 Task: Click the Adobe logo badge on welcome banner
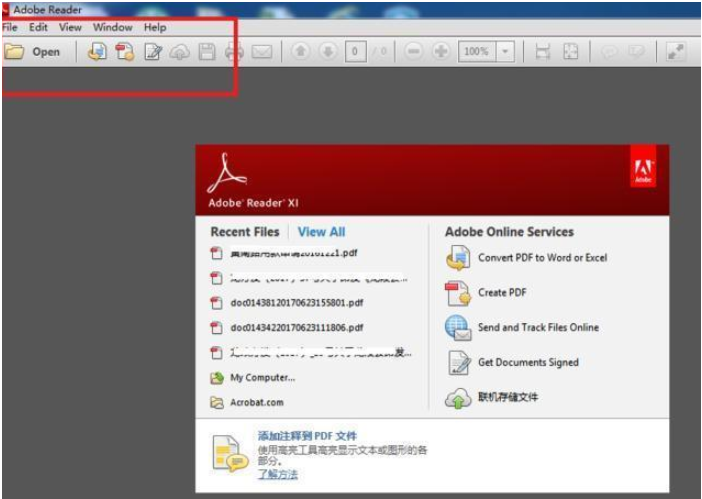pyautogui.click(x=643, y=167)
